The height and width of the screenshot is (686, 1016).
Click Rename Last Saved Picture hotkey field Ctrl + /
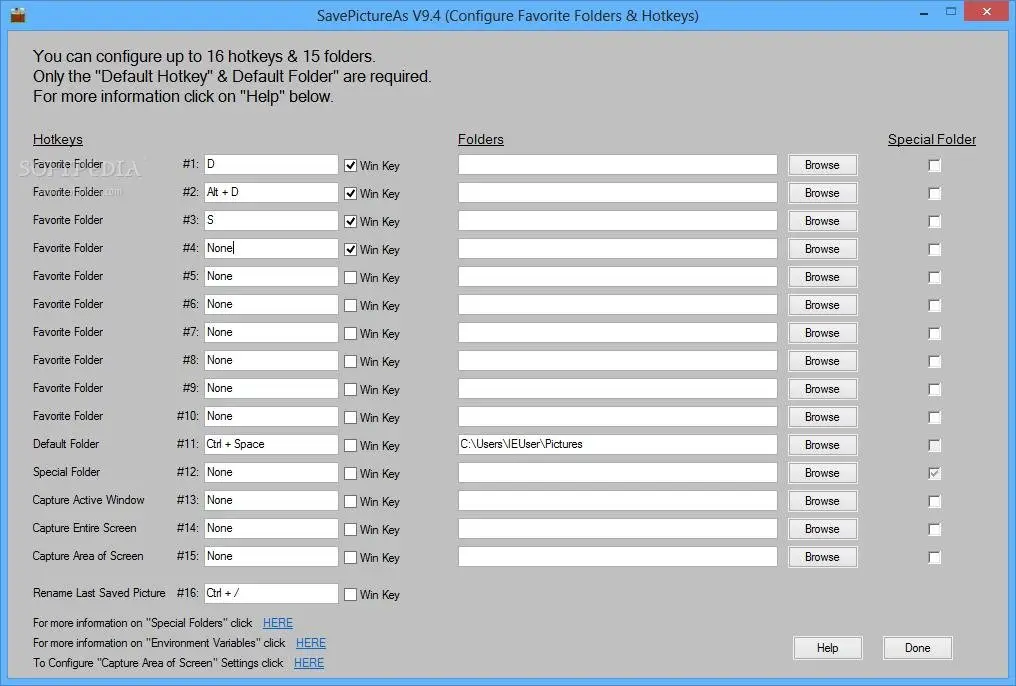[271, 593]
